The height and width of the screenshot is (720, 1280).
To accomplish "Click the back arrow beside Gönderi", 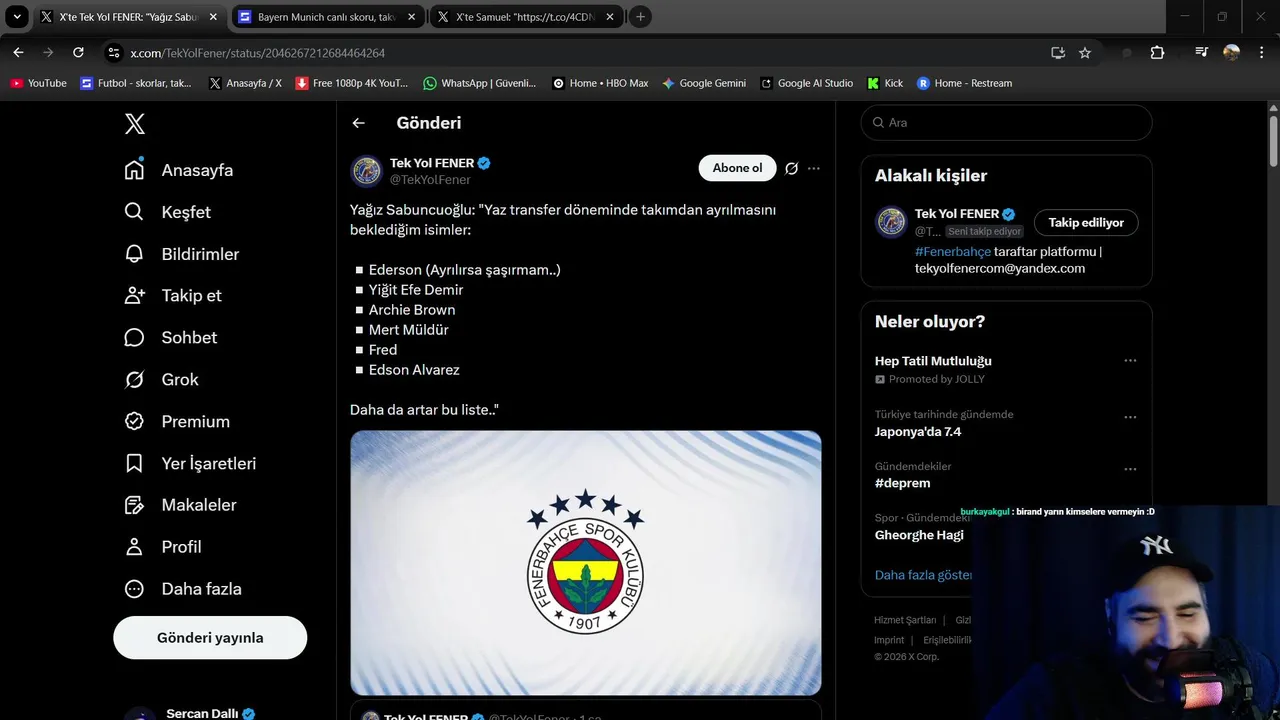I will point(358,123).
